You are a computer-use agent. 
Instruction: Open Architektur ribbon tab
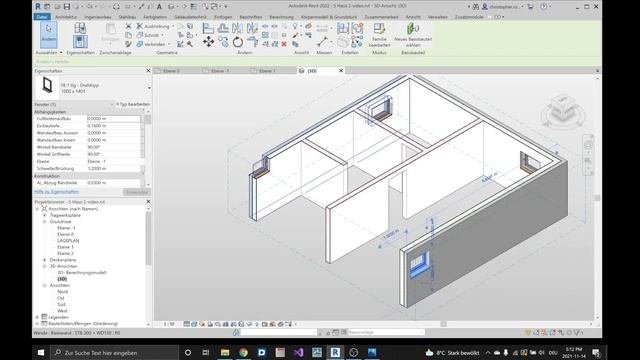tap(66, 17)
